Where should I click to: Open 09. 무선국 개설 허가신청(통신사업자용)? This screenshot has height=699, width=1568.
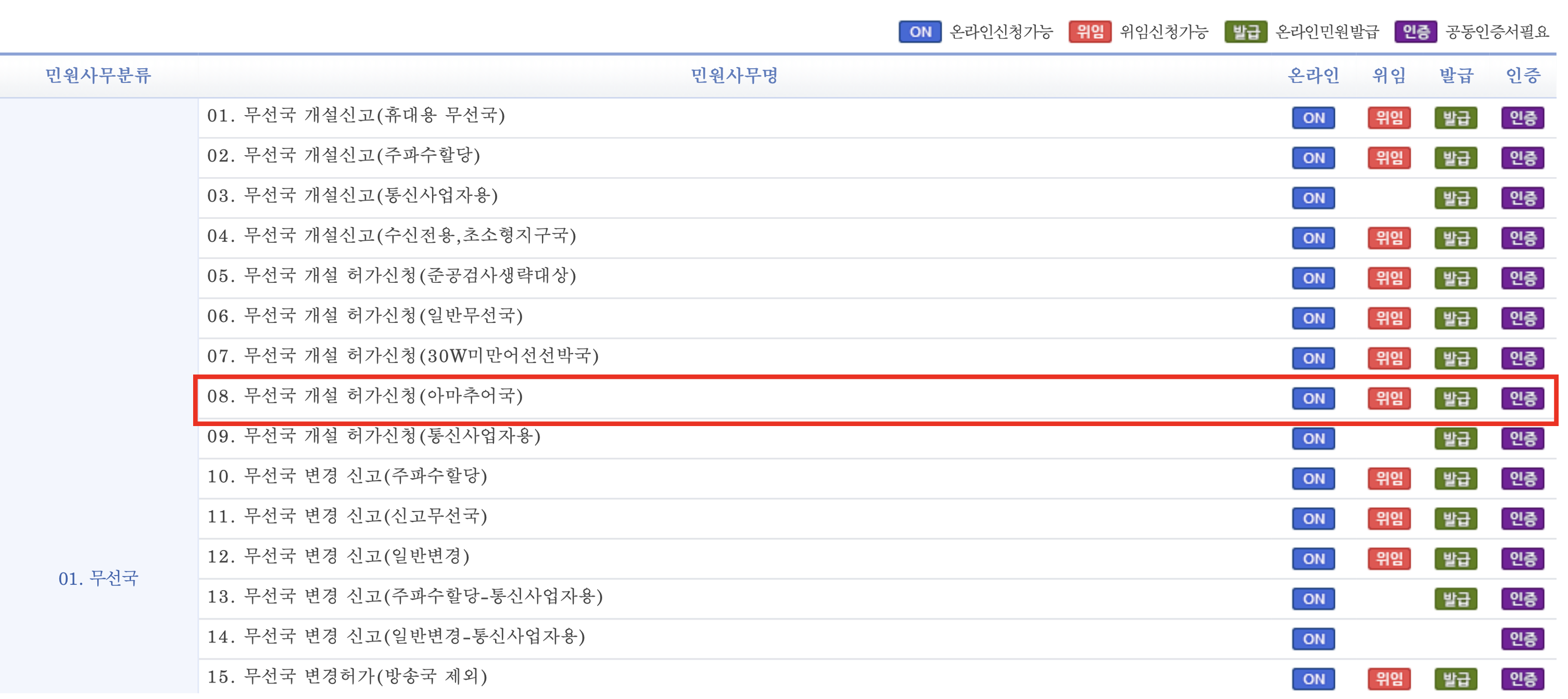click(x=374, y=436)
